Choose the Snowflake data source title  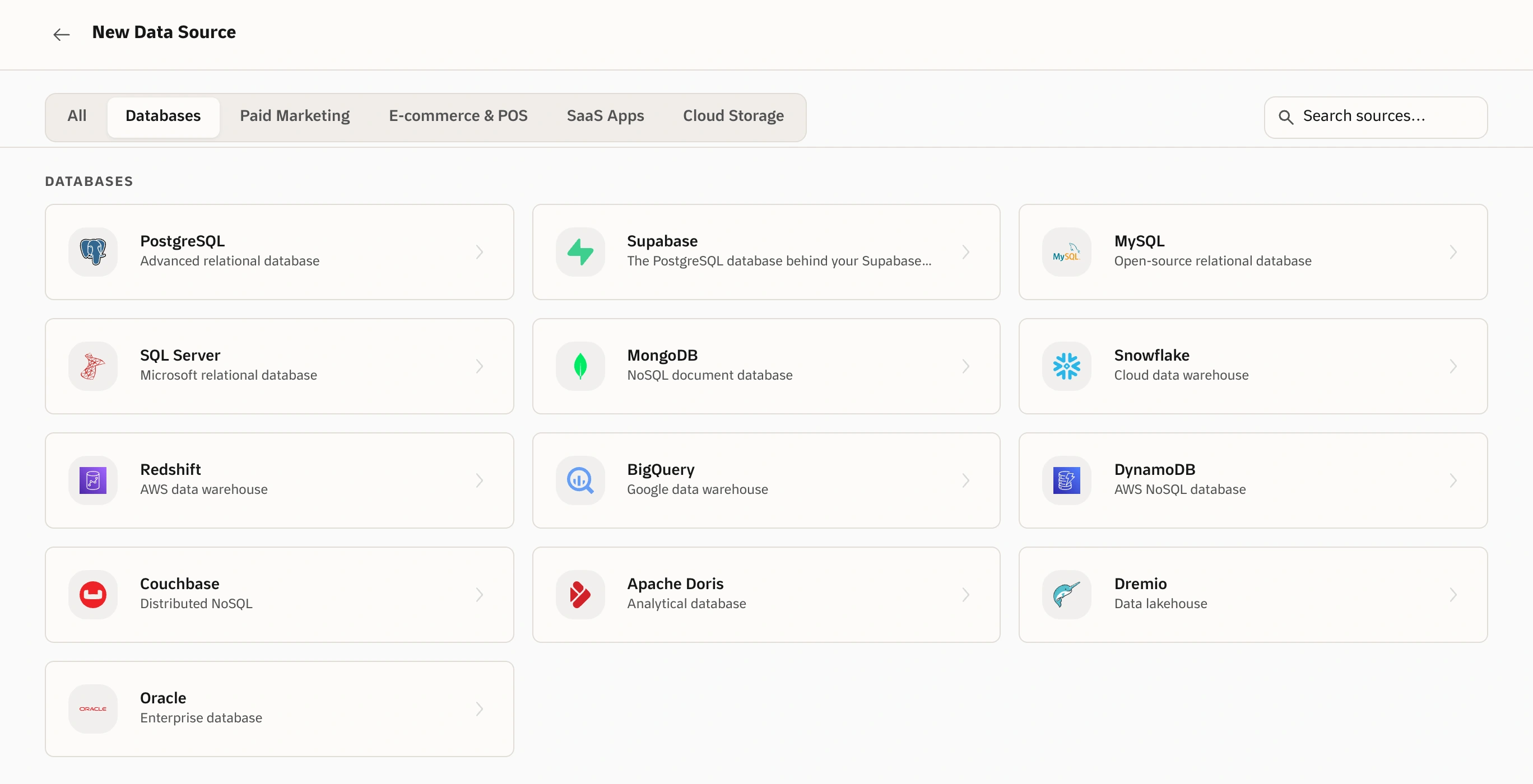[1151, 355]
